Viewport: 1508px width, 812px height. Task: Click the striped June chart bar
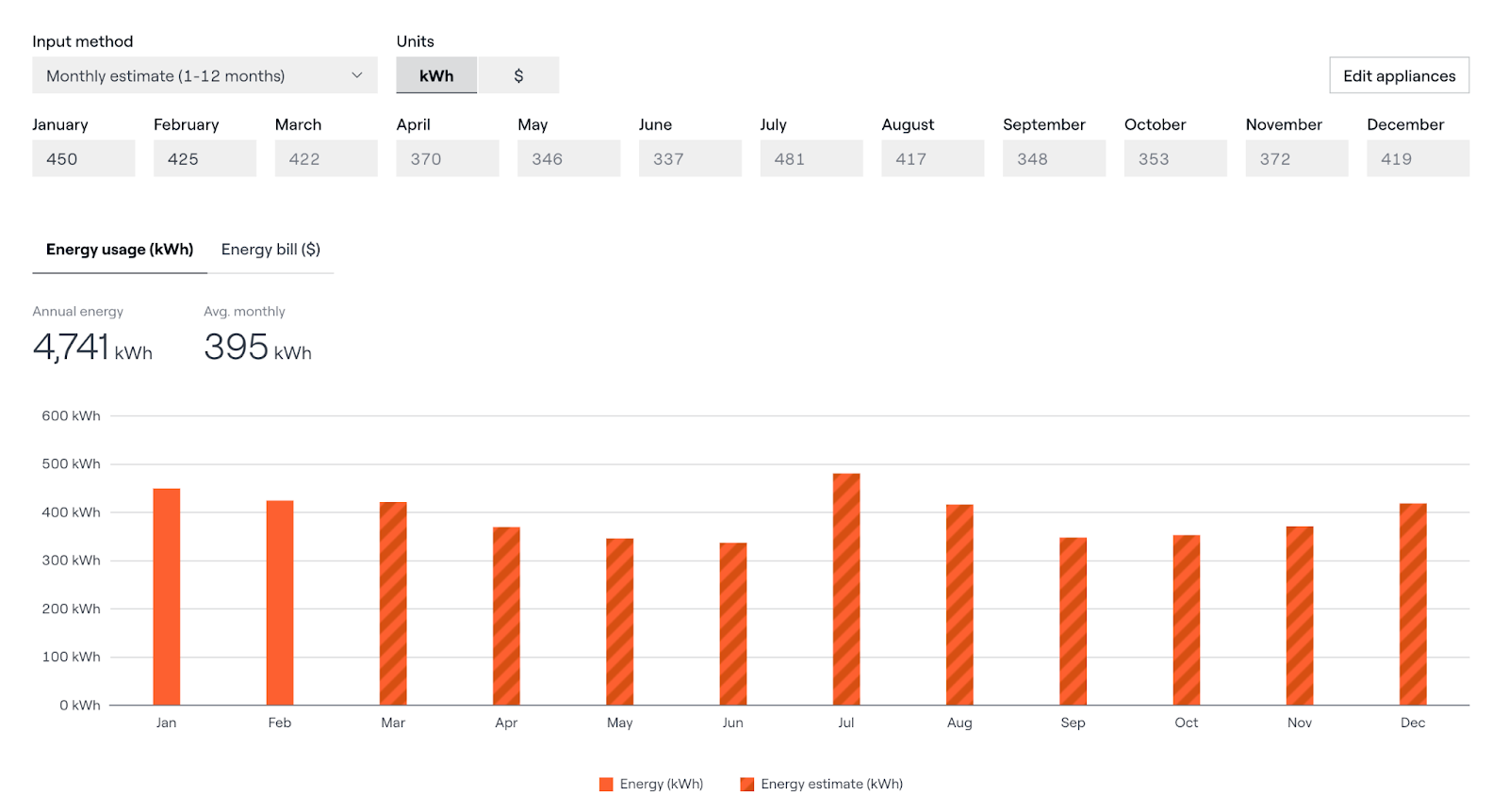[x=733, y=624]
